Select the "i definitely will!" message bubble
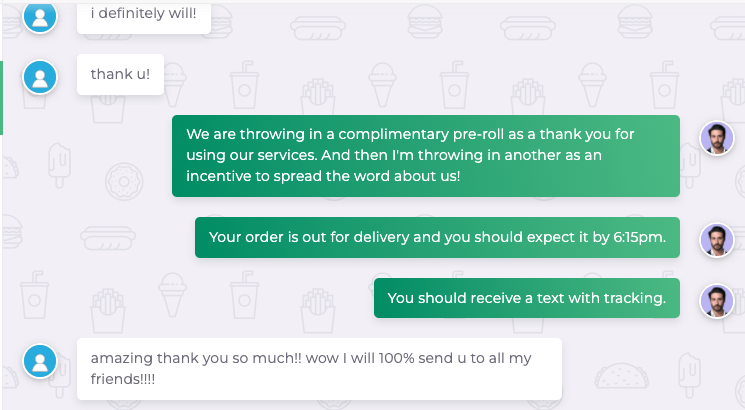745x410 pixels. pos(143,15)
